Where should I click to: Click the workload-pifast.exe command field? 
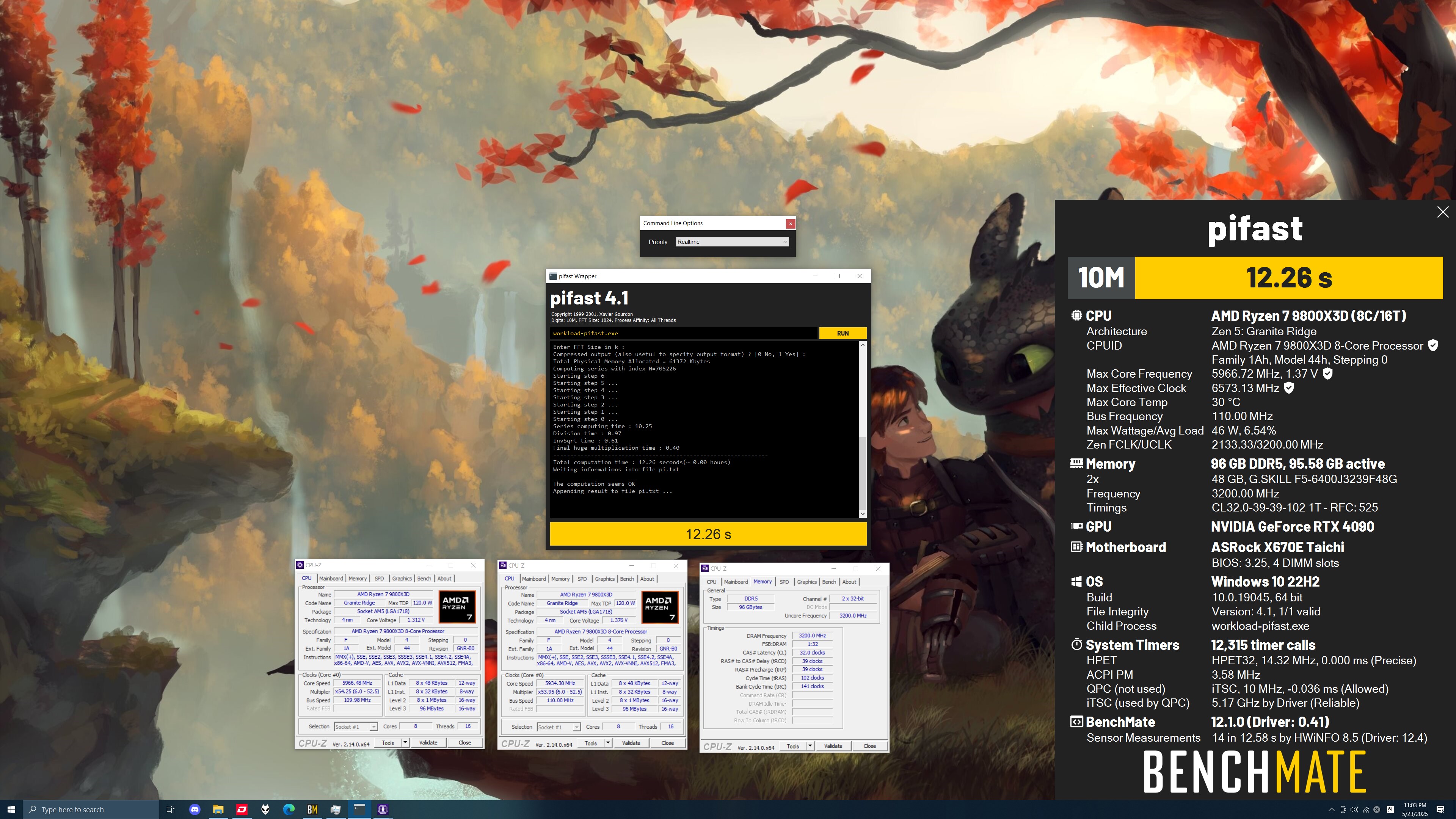[x=683, y=334]
